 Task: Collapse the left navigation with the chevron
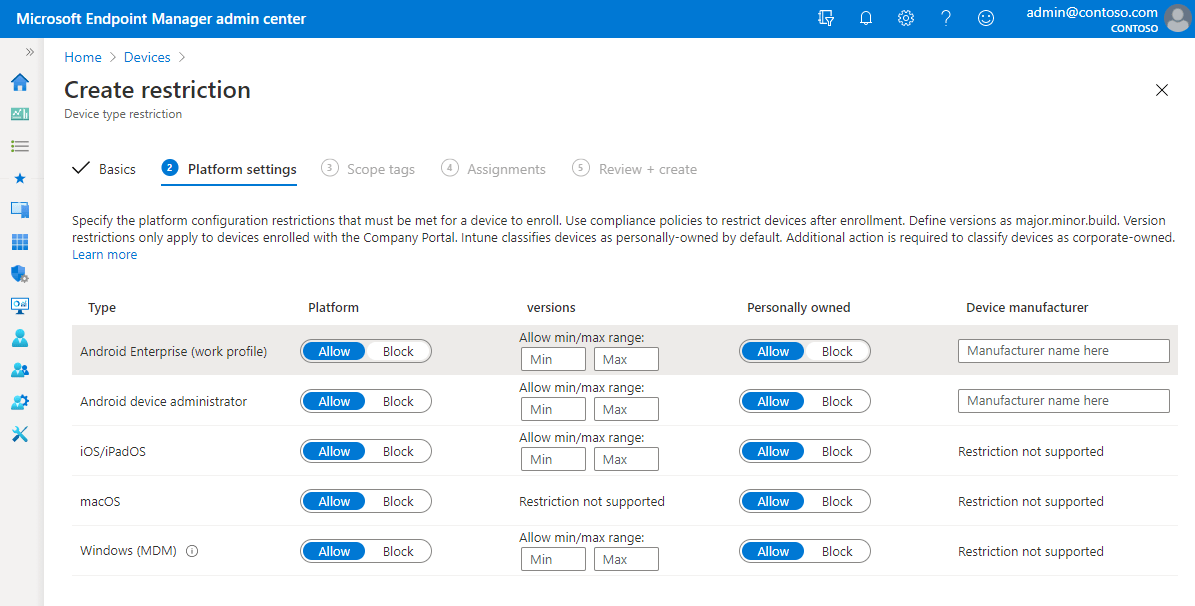31,52
